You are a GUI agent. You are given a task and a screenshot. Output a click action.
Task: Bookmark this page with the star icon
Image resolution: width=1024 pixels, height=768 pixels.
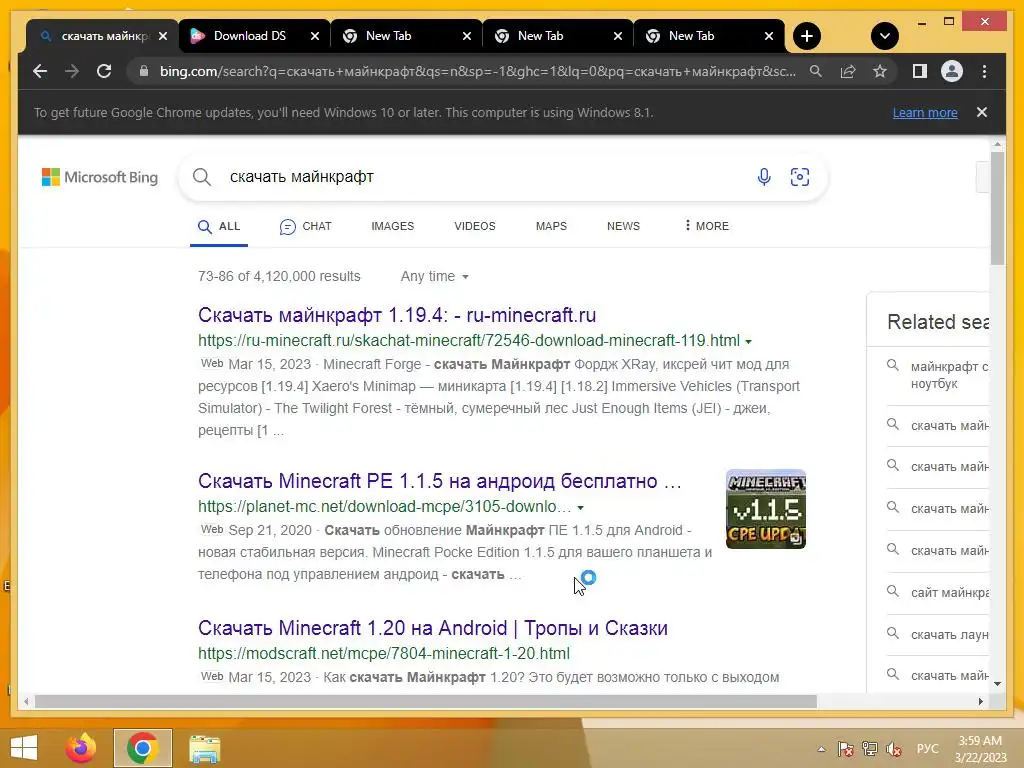(880, 71)
